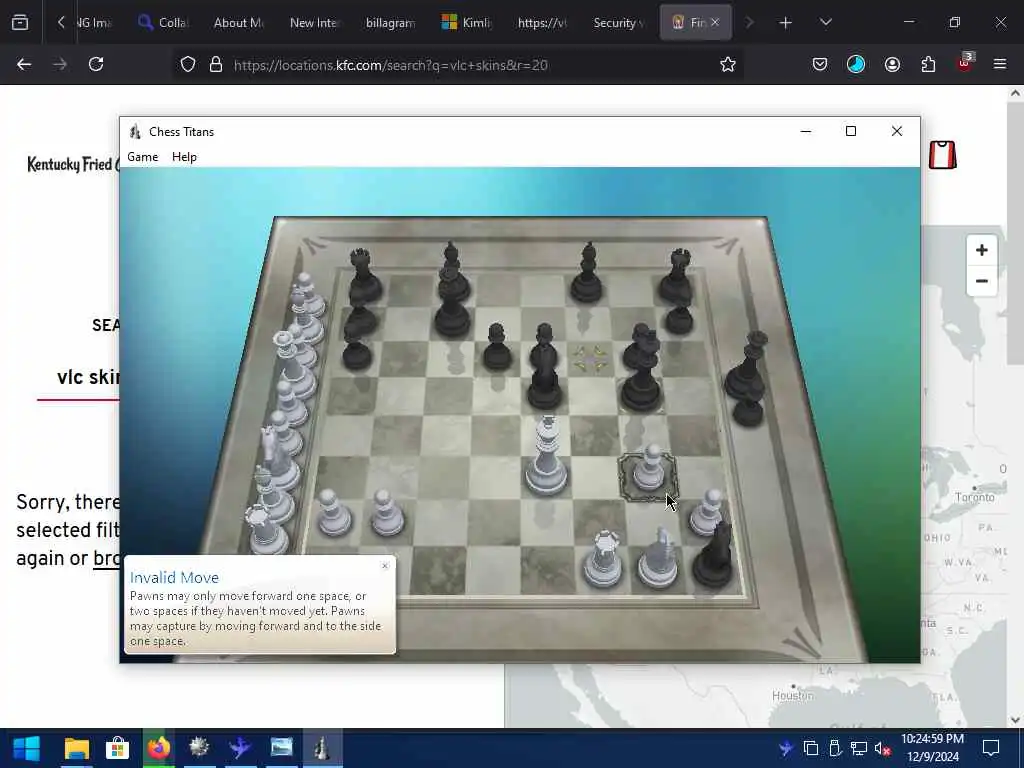Zoom out on the KFC map
This screenshot has width=1024, height=768.
pyautogui.click(x=982, y=281)
